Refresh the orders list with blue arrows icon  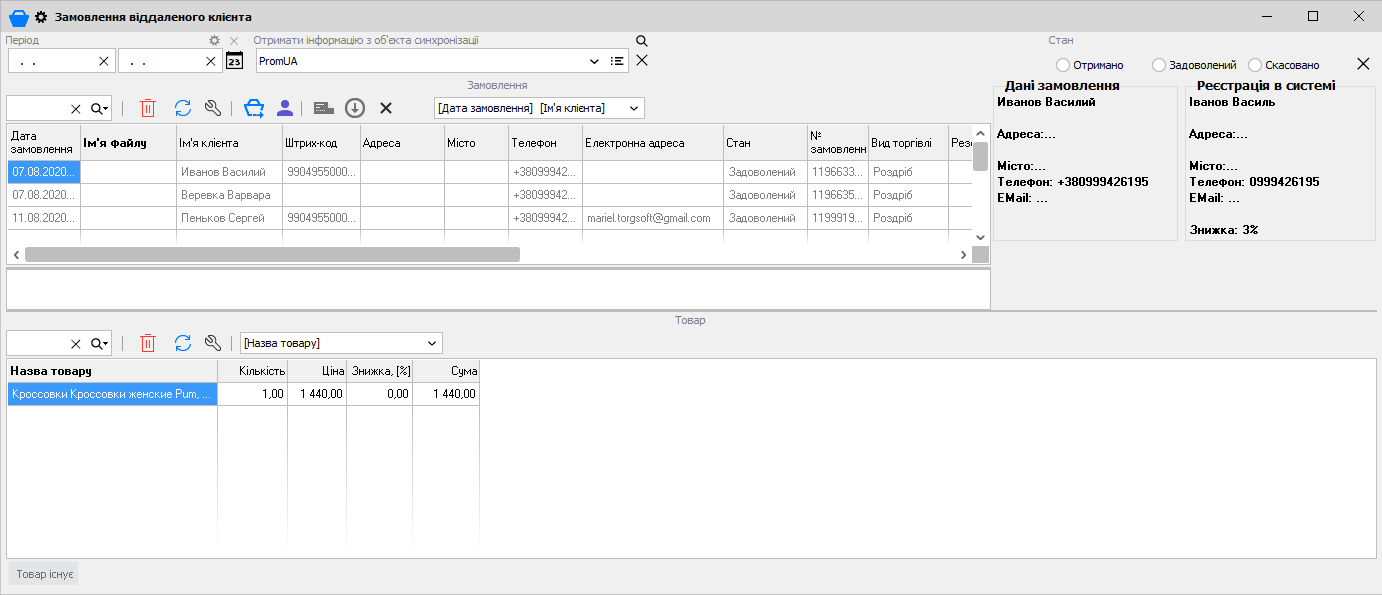point(182,108)
